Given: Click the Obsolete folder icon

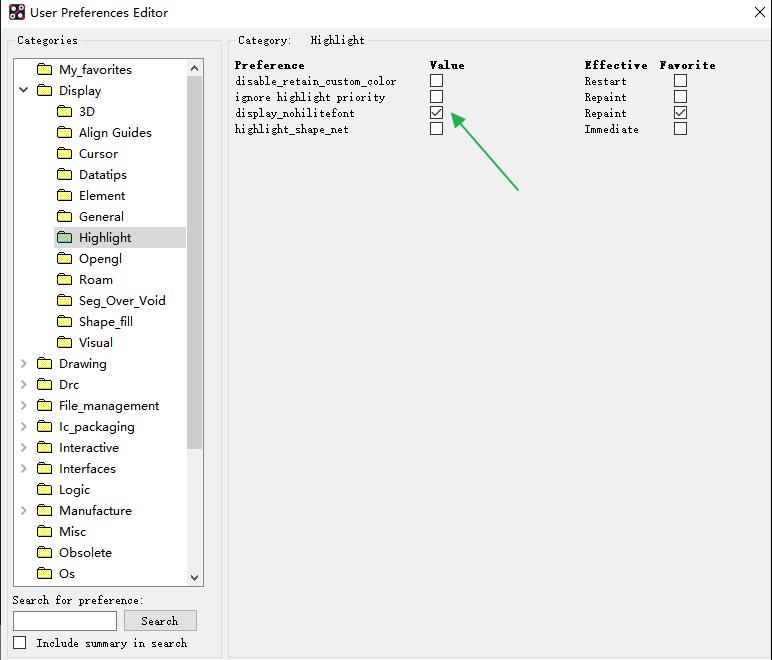Looking at the screenshot, I should [x=44, y=553].
